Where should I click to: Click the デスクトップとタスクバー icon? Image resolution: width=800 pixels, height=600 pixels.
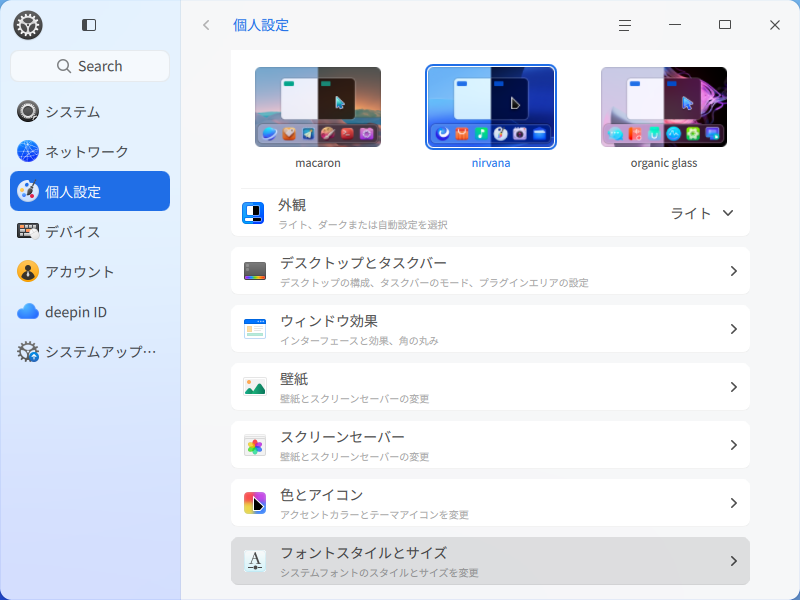(255, 270)
